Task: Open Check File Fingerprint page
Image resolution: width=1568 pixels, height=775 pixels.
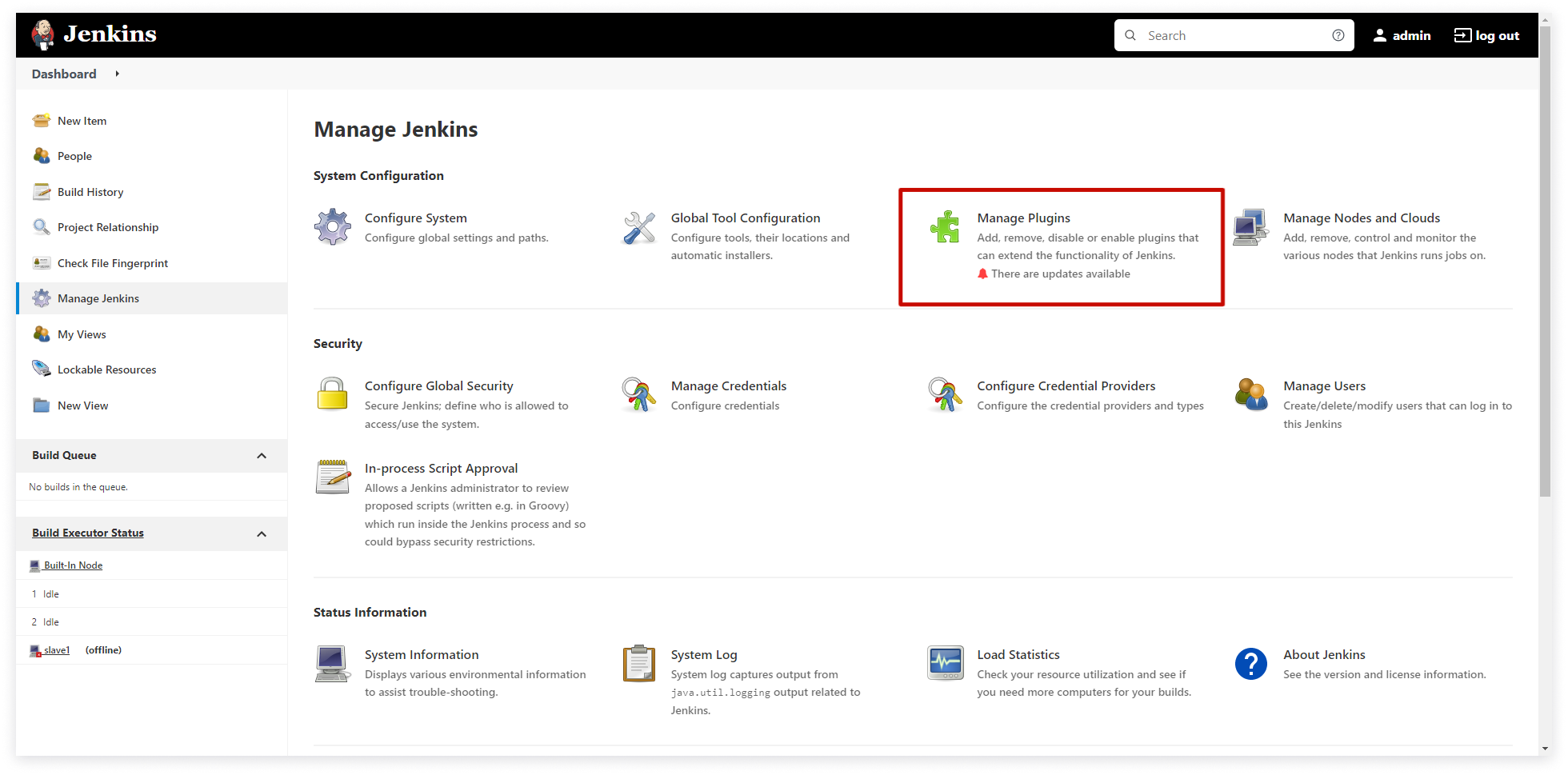Action: tap(113, 263)
